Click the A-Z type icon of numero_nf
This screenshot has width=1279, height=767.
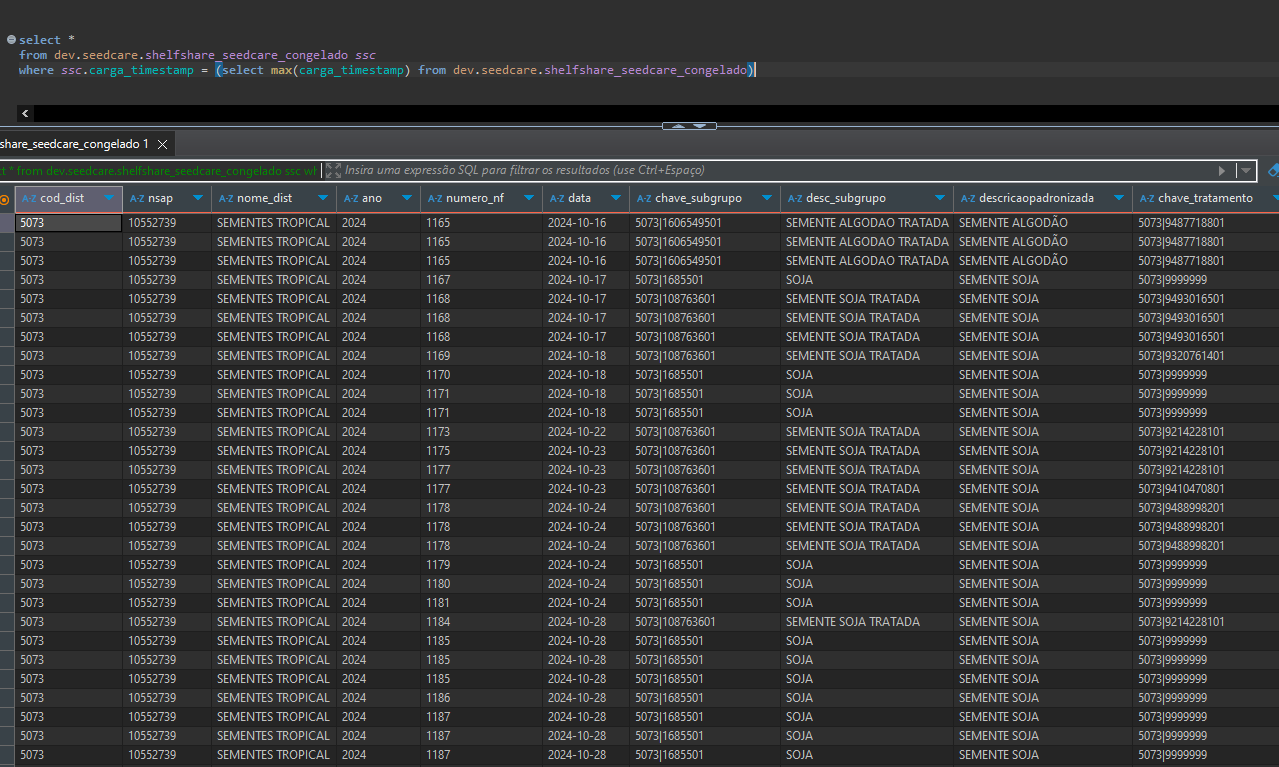(435, 199)
